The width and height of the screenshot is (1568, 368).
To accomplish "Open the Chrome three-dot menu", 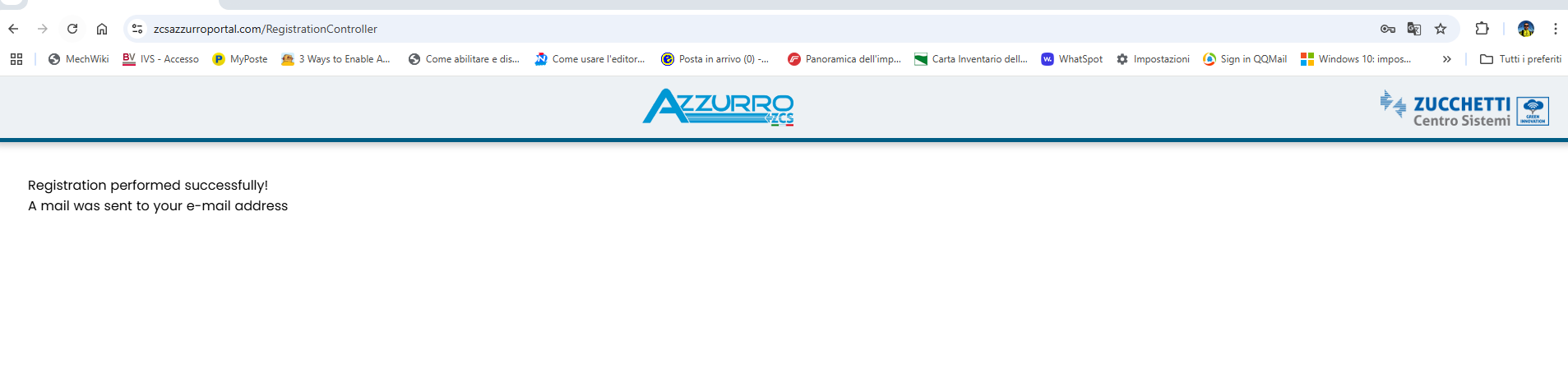I will pos(1556,29).
